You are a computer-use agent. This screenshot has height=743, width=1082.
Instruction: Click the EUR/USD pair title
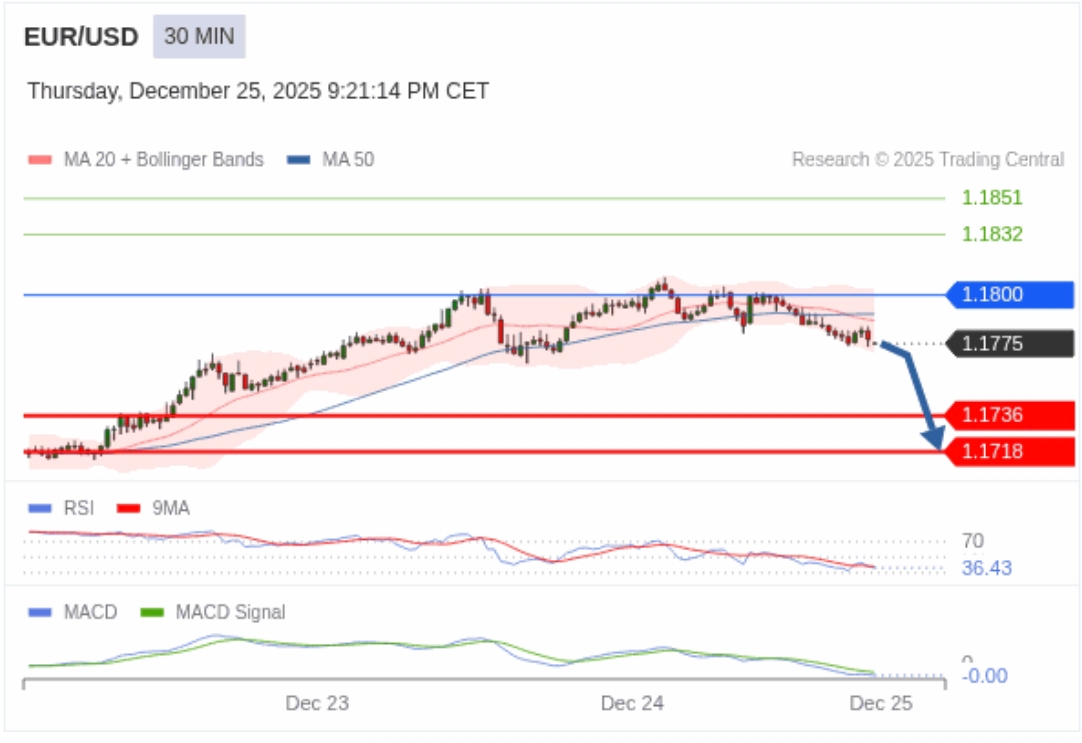(x=81, y=37)
